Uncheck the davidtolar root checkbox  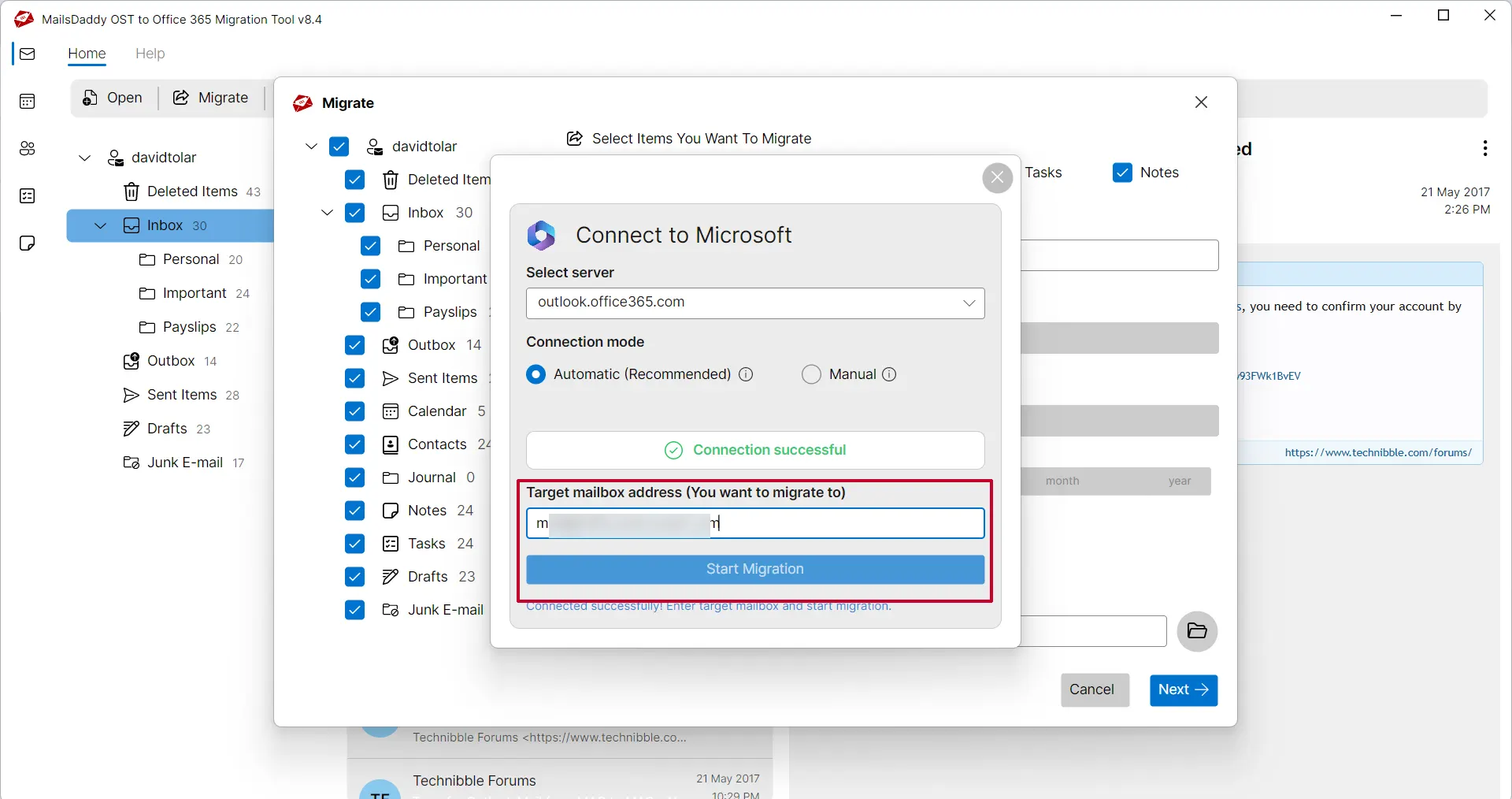(x=339, y=147)
